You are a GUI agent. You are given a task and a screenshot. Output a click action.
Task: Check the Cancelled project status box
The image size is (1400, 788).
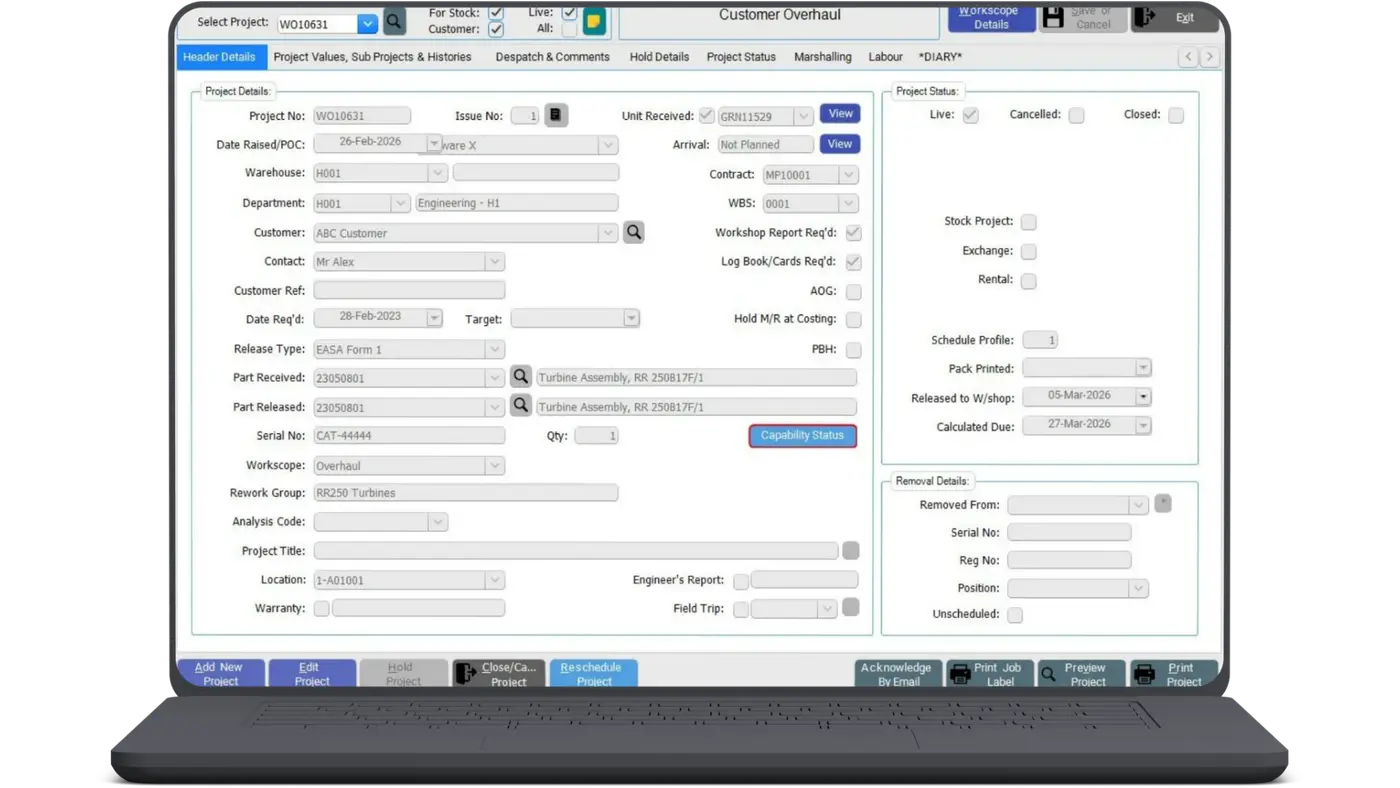pyautogui.click(x=1076, y=115)
